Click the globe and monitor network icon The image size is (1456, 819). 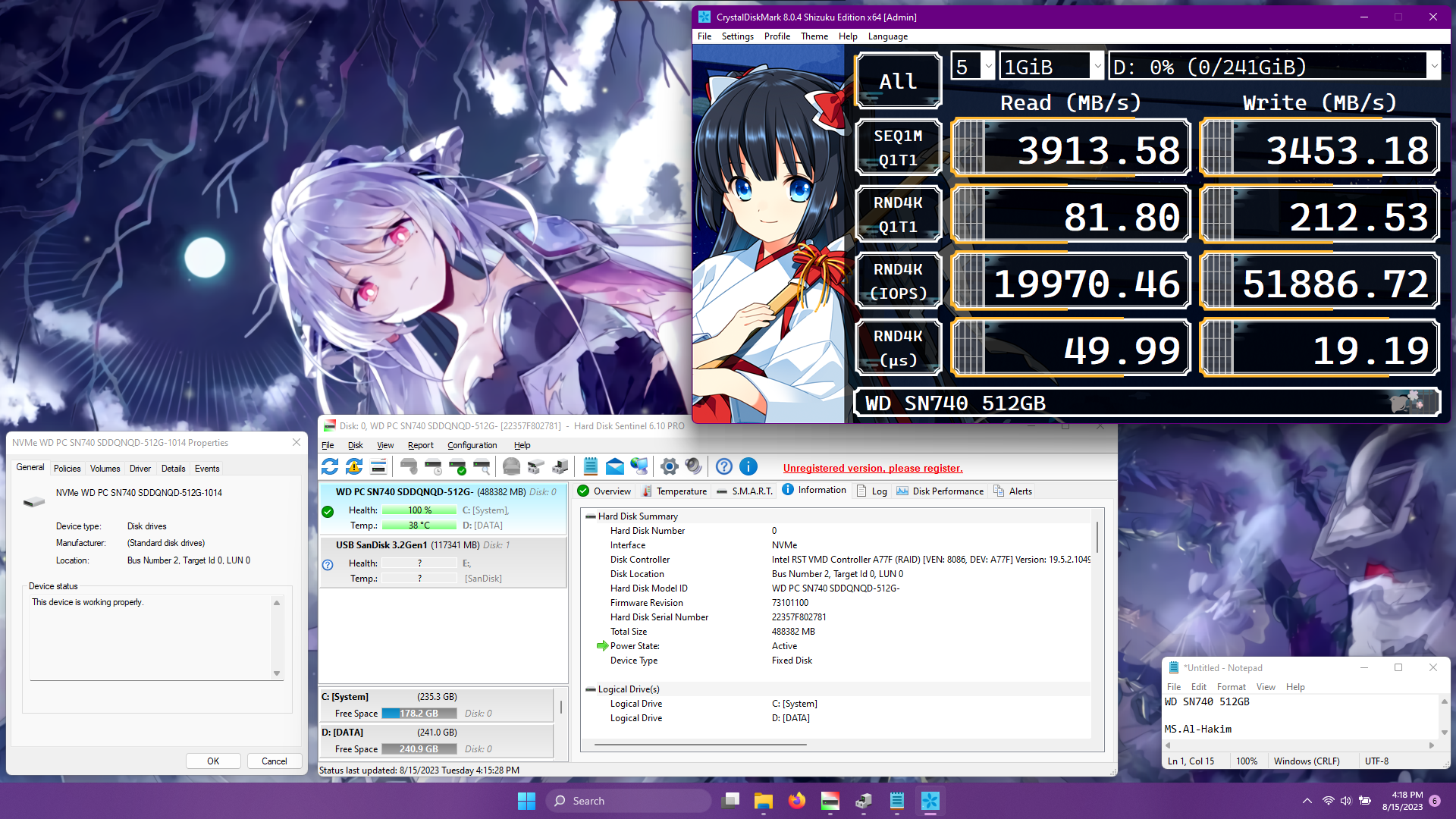pos(639,466)
